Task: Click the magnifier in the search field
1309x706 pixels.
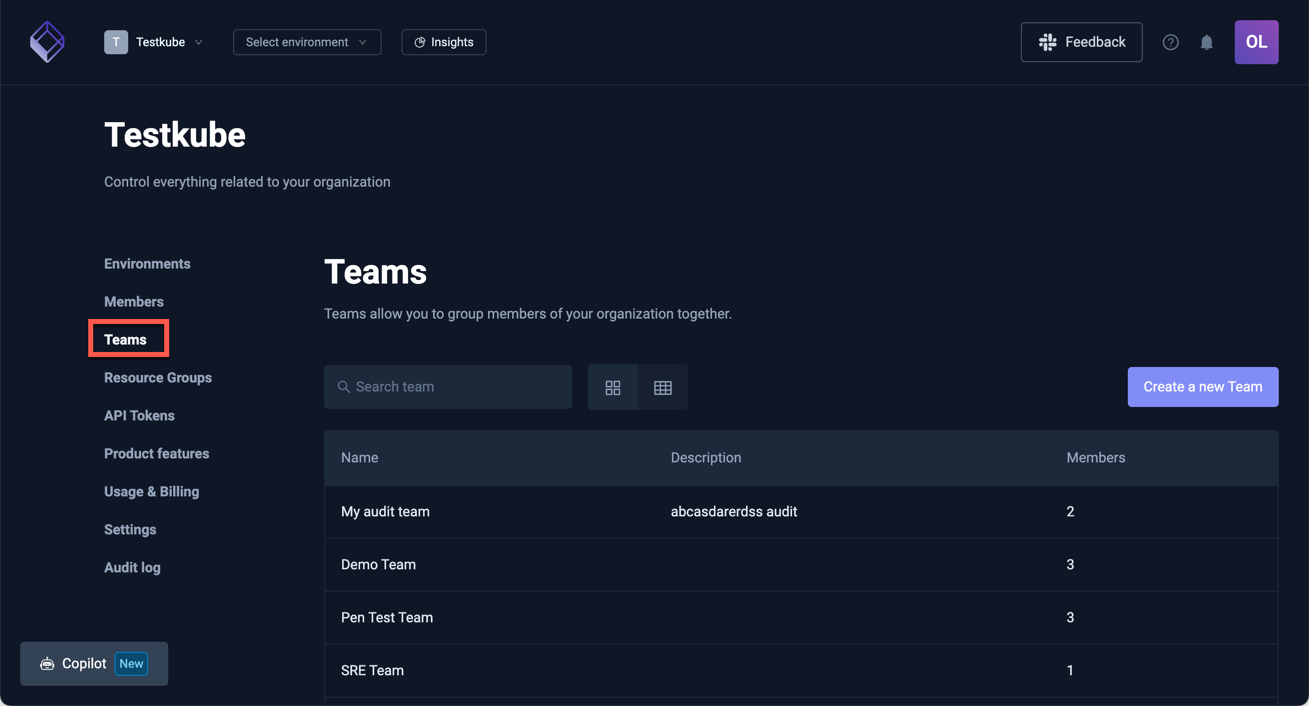Action: pyautogui.click(x=344, y=386)
